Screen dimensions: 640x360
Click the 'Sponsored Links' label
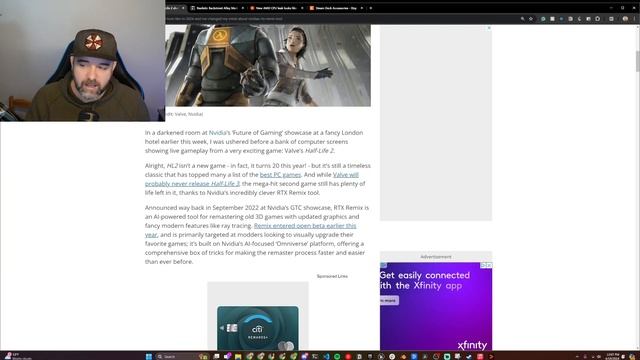pos(332,276)
